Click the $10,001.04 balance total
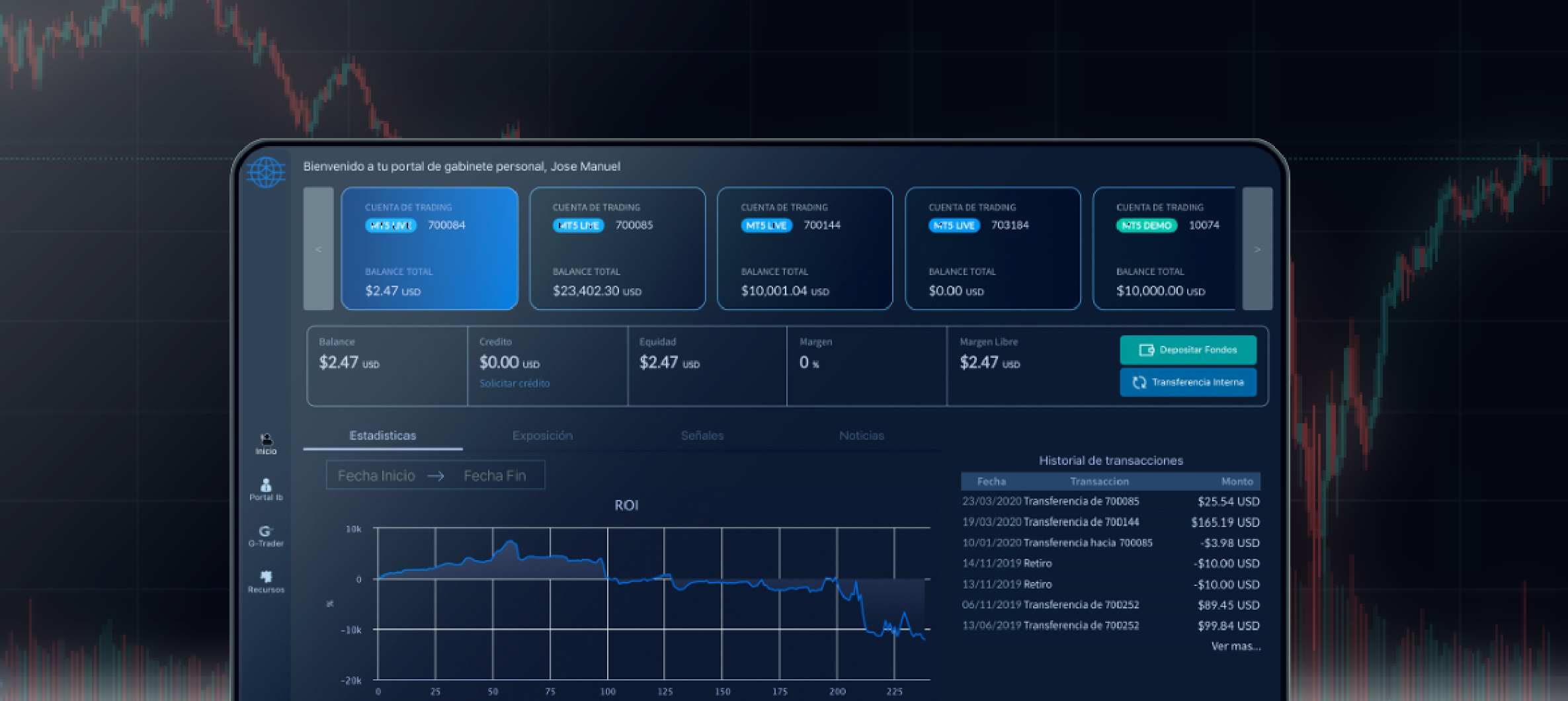This screenshot has width=1568, height=701. [784, 291]
